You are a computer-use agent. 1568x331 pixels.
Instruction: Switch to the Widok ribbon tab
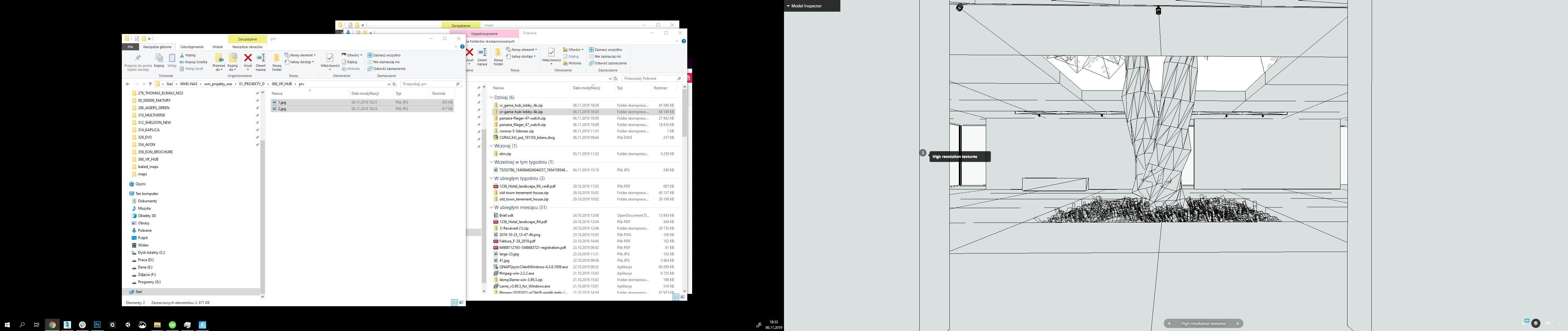click(x=217, y=47)
